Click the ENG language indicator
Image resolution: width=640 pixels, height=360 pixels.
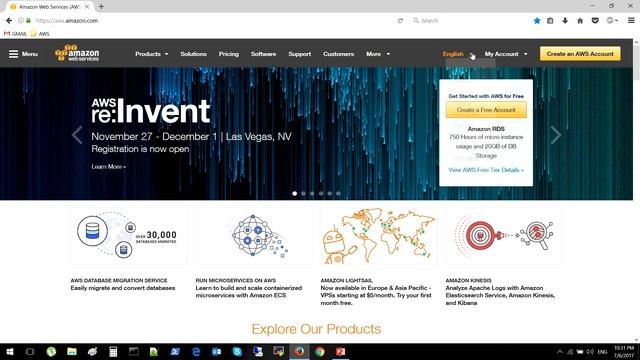[602, 351]
